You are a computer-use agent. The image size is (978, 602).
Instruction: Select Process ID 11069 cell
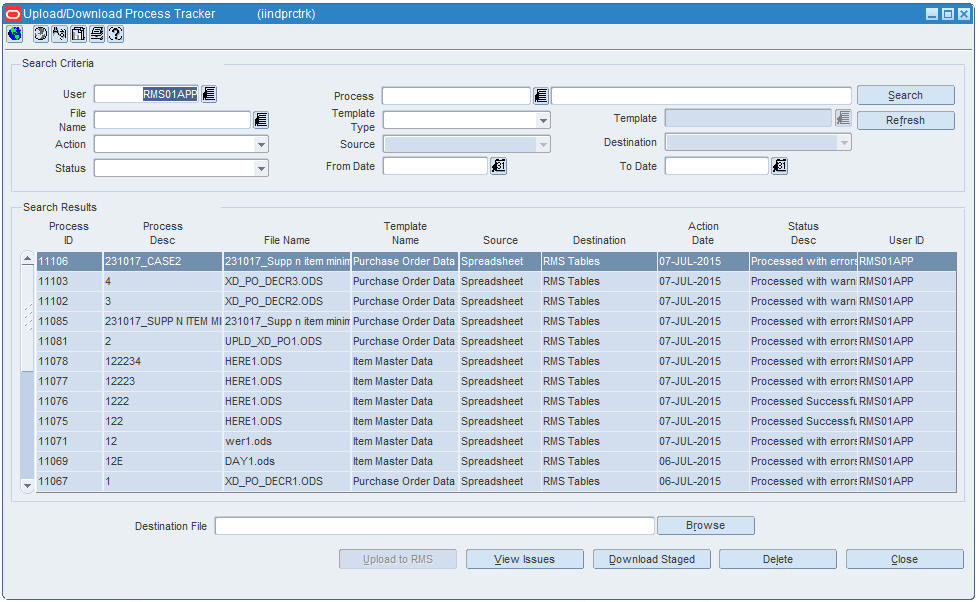(69, 461)
